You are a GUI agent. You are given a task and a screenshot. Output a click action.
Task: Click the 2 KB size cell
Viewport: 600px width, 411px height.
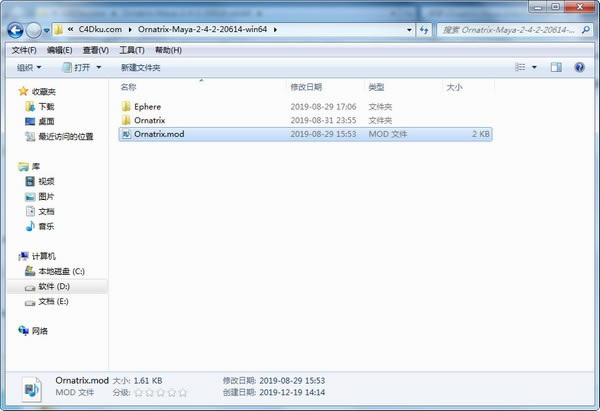point(481,134)
